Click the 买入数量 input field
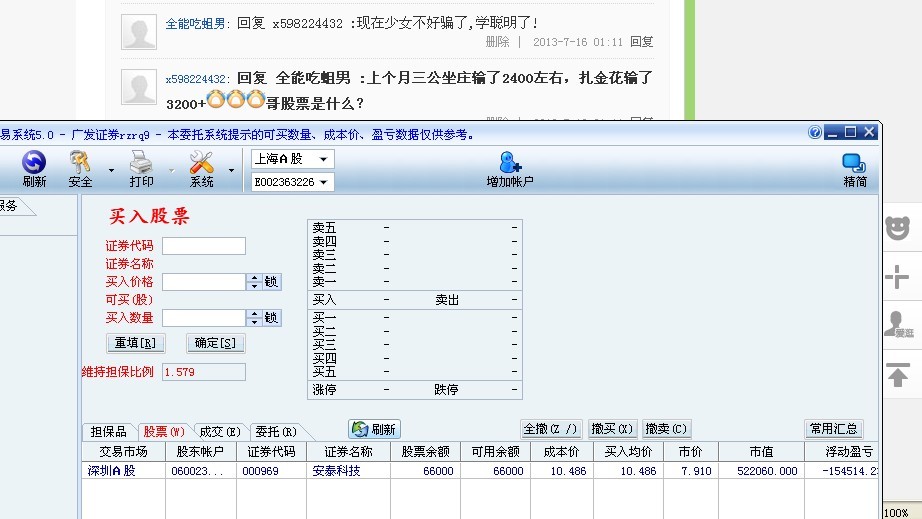Image resolution: width=922 pixels, height=519 pixels. click(204, 318)
